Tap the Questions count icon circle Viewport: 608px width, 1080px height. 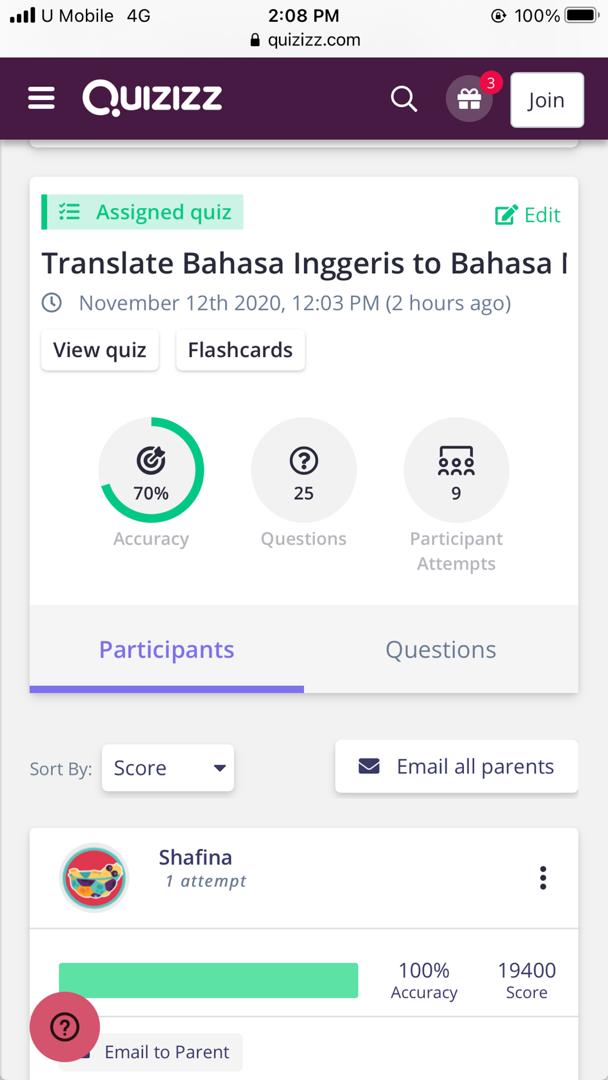pos(304,470)
